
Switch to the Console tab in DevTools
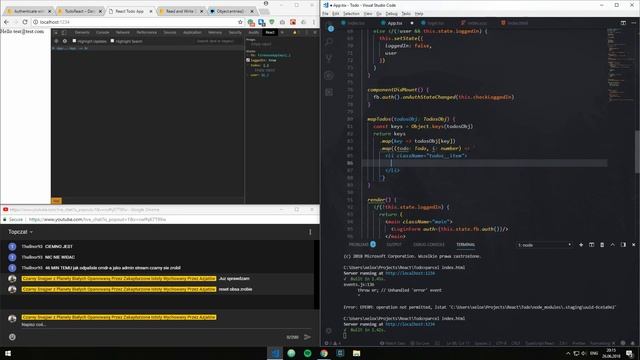click(102, 32)
